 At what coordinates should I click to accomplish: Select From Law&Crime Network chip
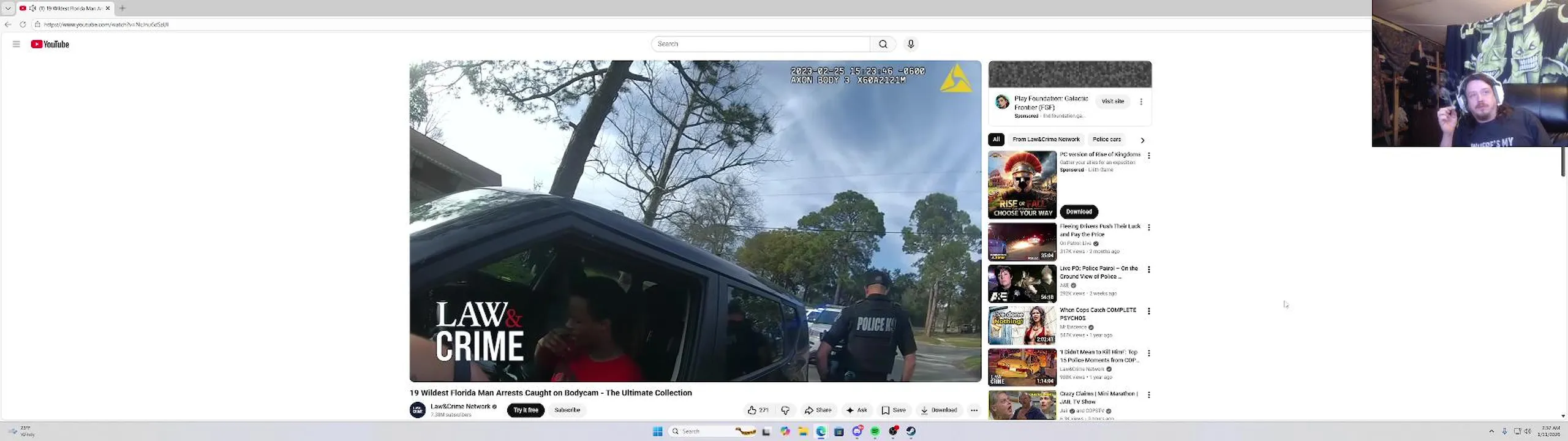click(1046, 140)
